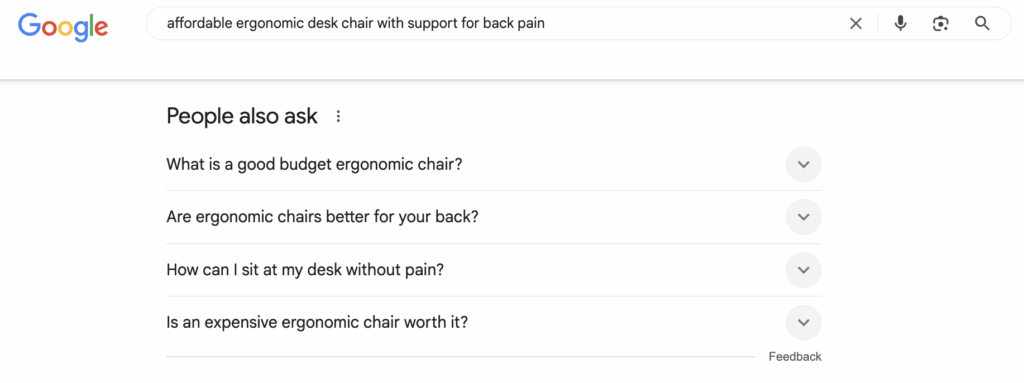Viewport: 1024px width, 383px height.
Task: Clear the search query with X
Action: 856,24
